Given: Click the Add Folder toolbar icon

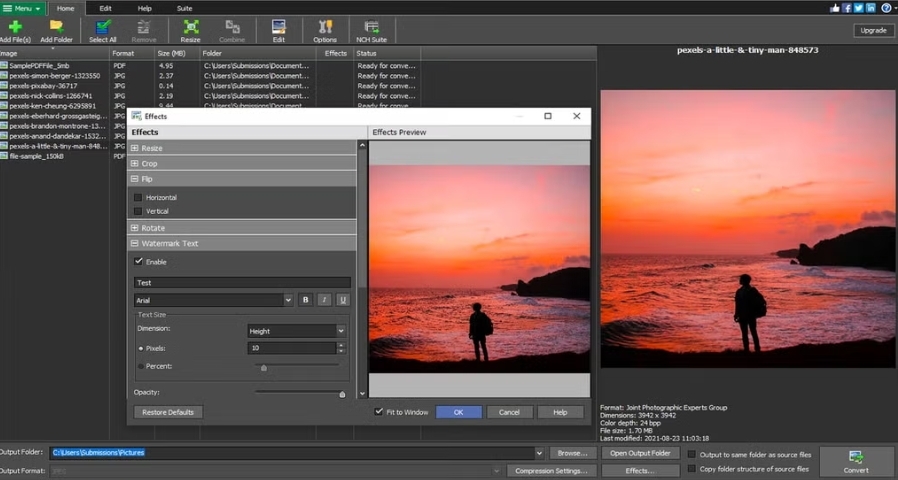Looking at the screenshot, I should [x=56, y=31].
